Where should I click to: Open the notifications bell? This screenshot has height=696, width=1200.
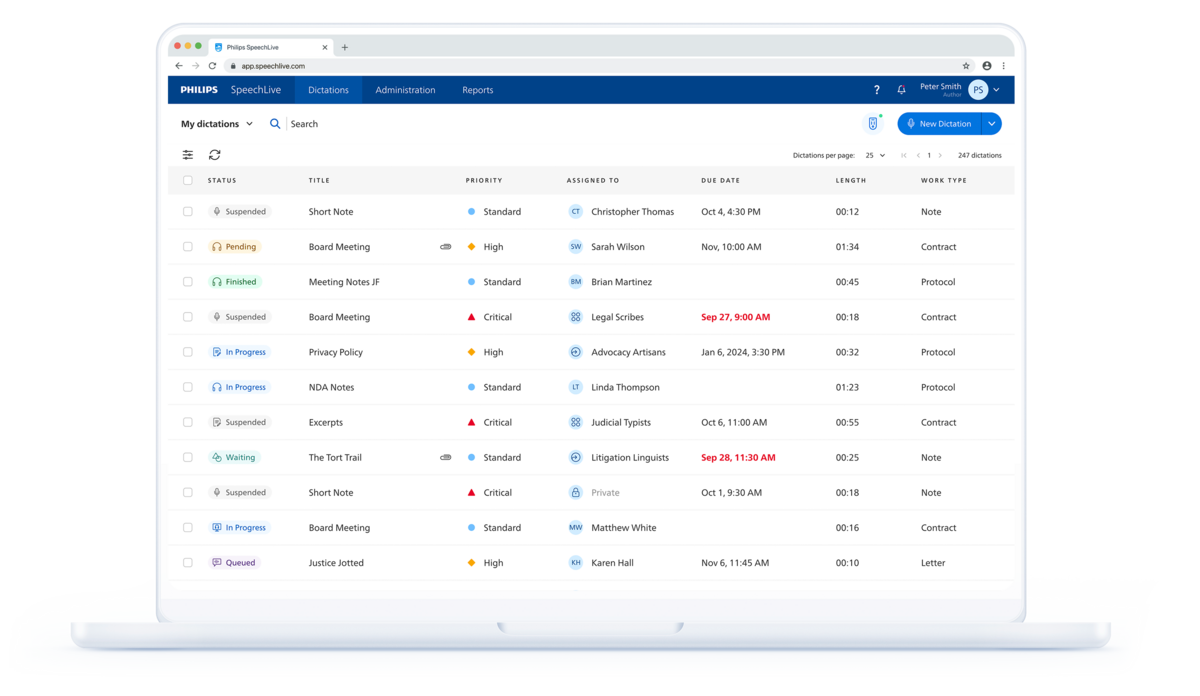pos(901,90)
